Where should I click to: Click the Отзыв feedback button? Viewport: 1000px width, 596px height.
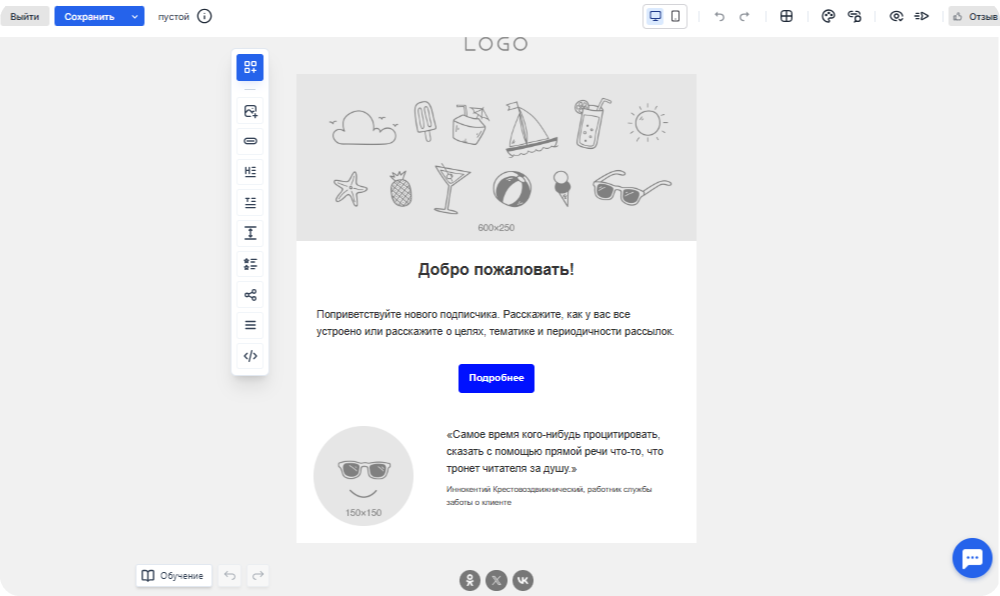click(x=974, y=16)
